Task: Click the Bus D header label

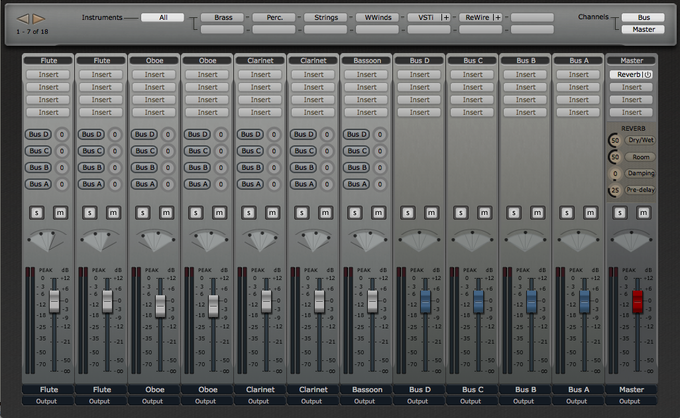Action: coord(419,61)
